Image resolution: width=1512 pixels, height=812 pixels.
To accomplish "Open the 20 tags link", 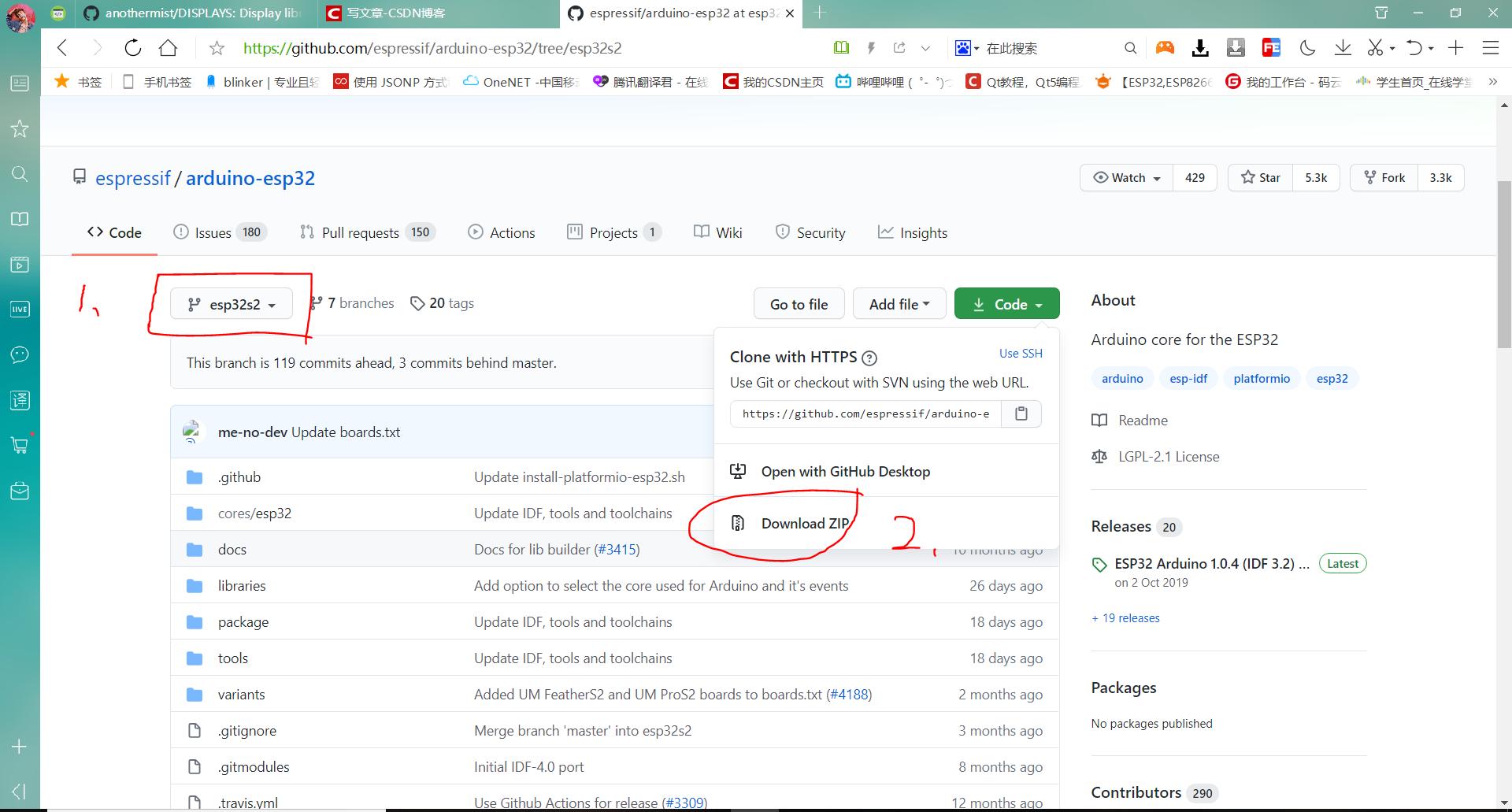I will (442, 303).
